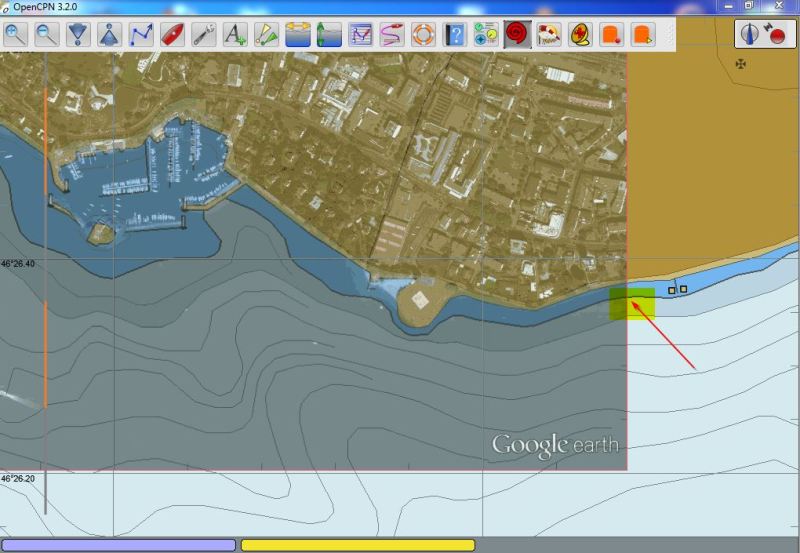This screenshot has height=553, width=800.
Task: Select the yellow chart bar at bottom
Action: pos(358,545)
